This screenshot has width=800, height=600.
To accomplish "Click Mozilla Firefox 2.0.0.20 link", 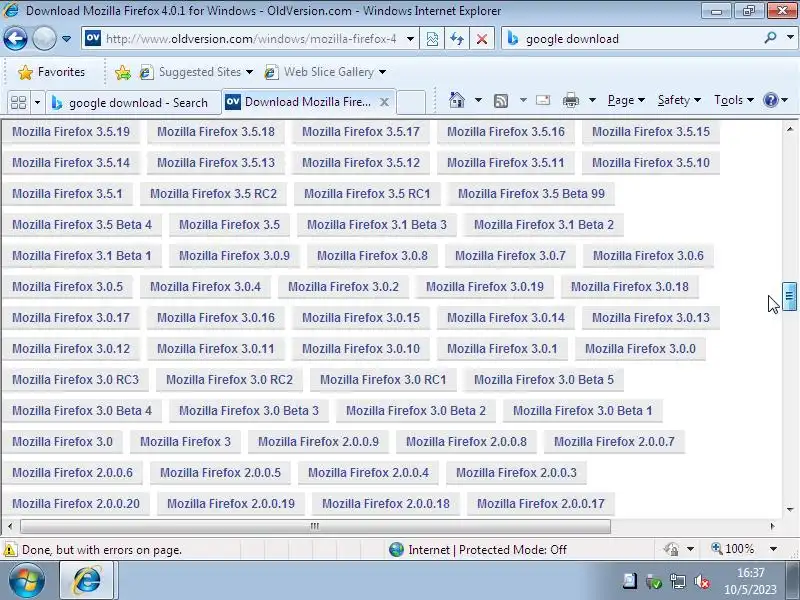I will 76,504.
